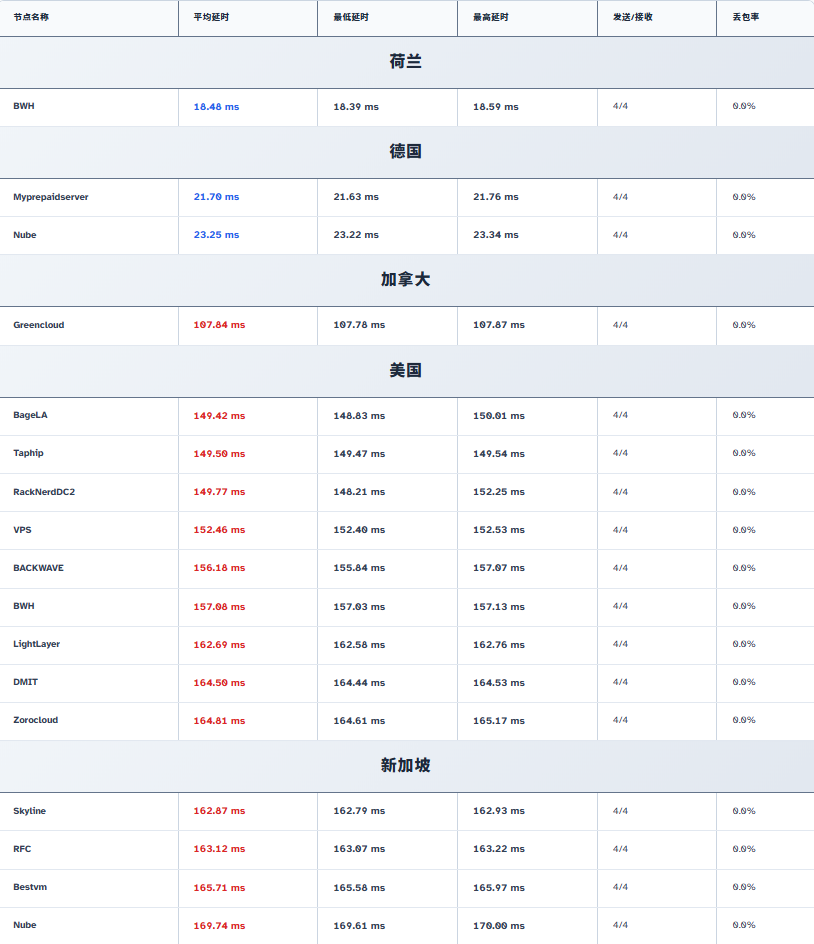The width and height of the screenshot is (814, 944).
Task: Click the 18.48 ms average latency value
Action: coord(216,107)
